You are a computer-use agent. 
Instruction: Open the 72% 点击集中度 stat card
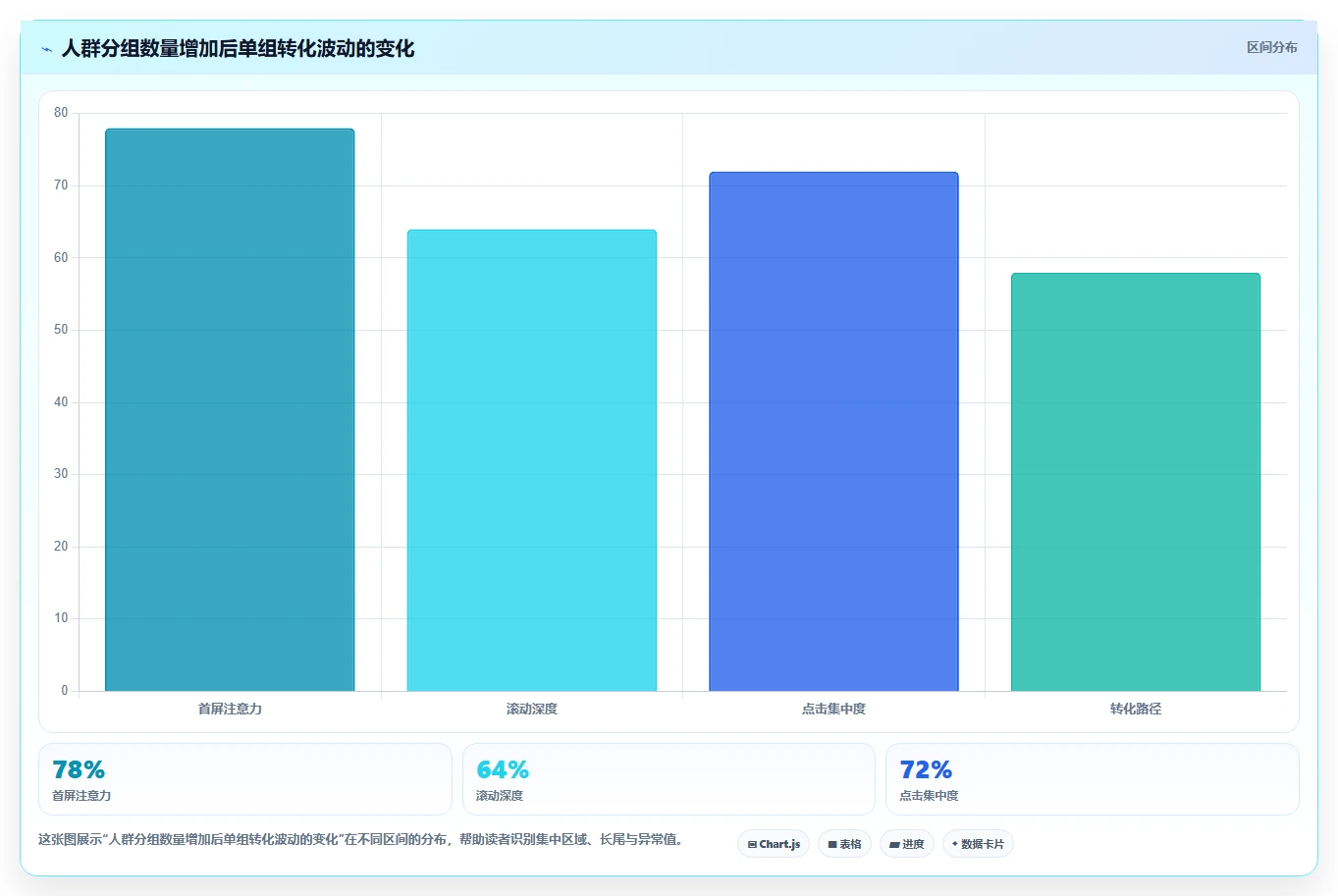[1092, 779]
